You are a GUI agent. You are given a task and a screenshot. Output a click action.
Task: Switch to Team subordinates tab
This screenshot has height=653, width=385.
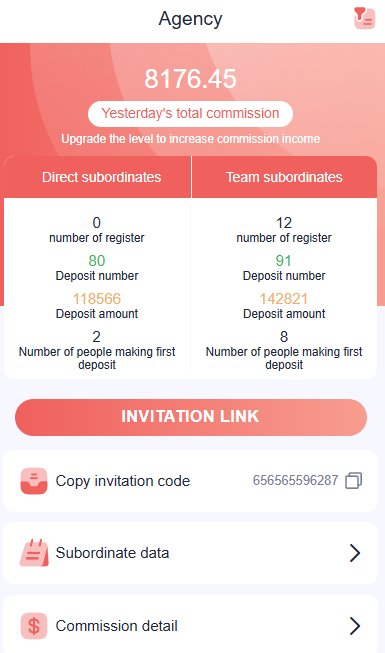tap(284, 177)
